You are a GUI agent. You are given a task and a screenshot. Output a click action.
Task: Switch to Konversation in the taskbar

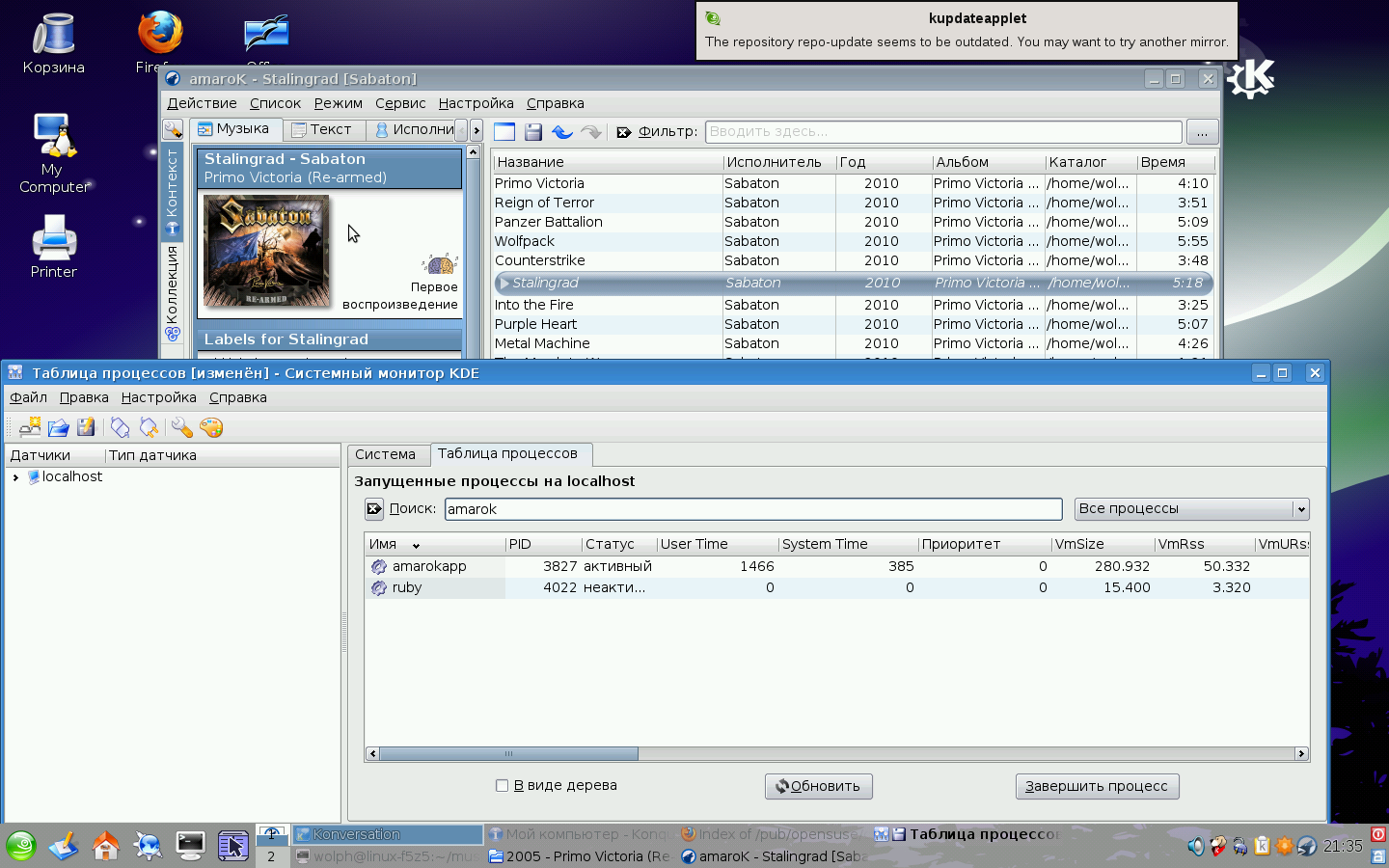coord(387,834)
